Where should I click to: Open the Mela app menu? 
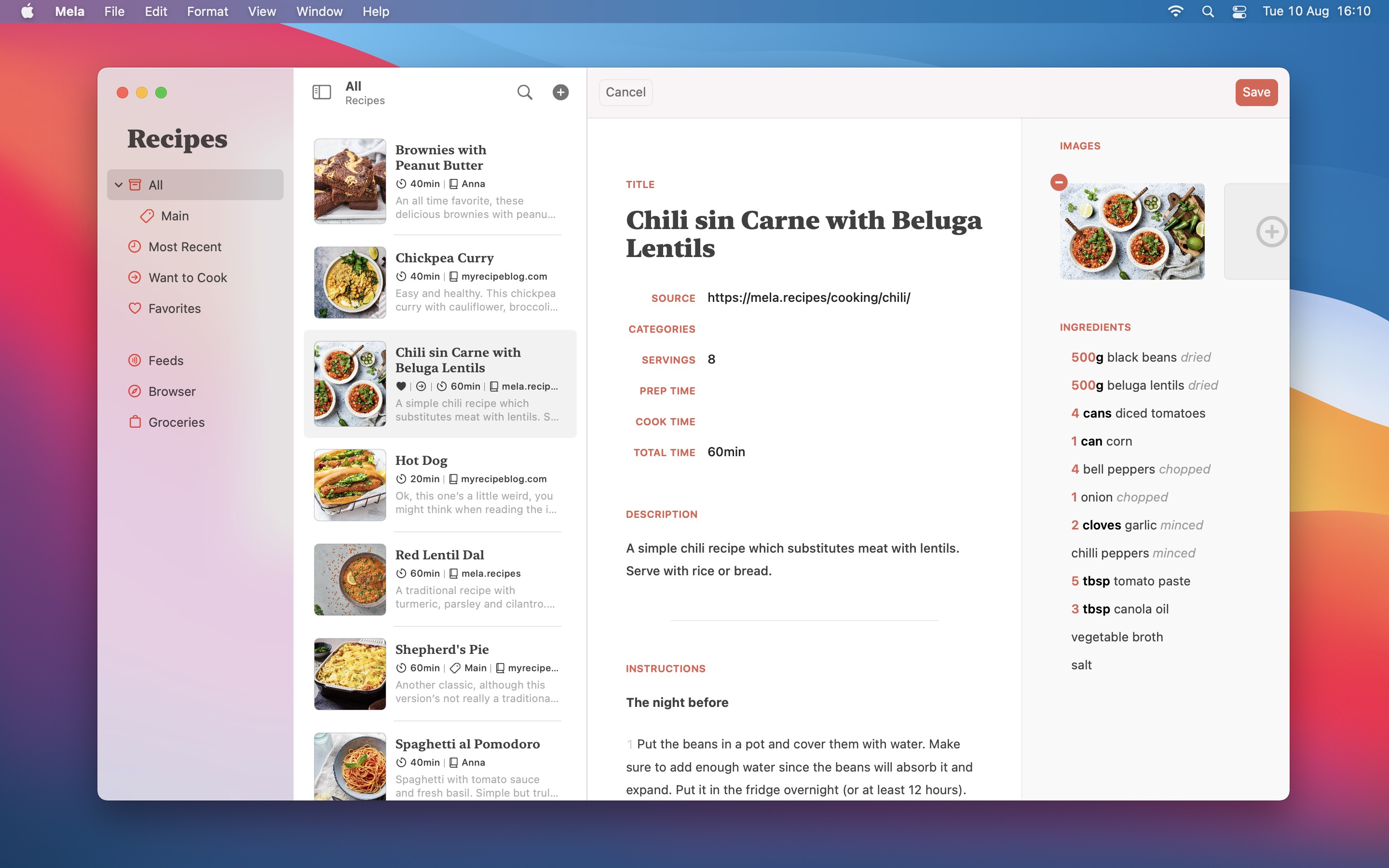tap(69, 12)
